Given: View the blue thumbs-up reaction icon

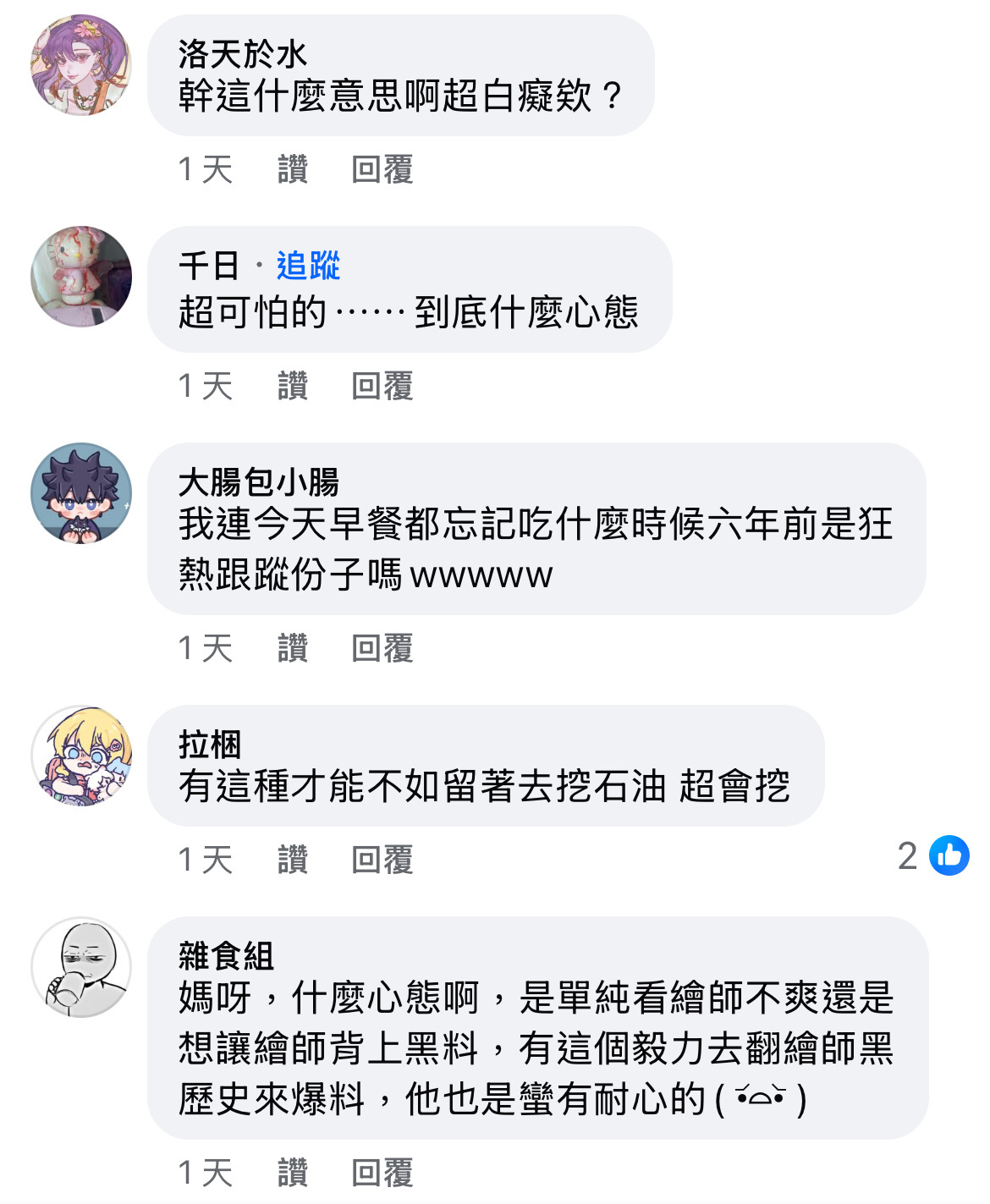Looking at the screenshot, I should click(x=949, y=855).
